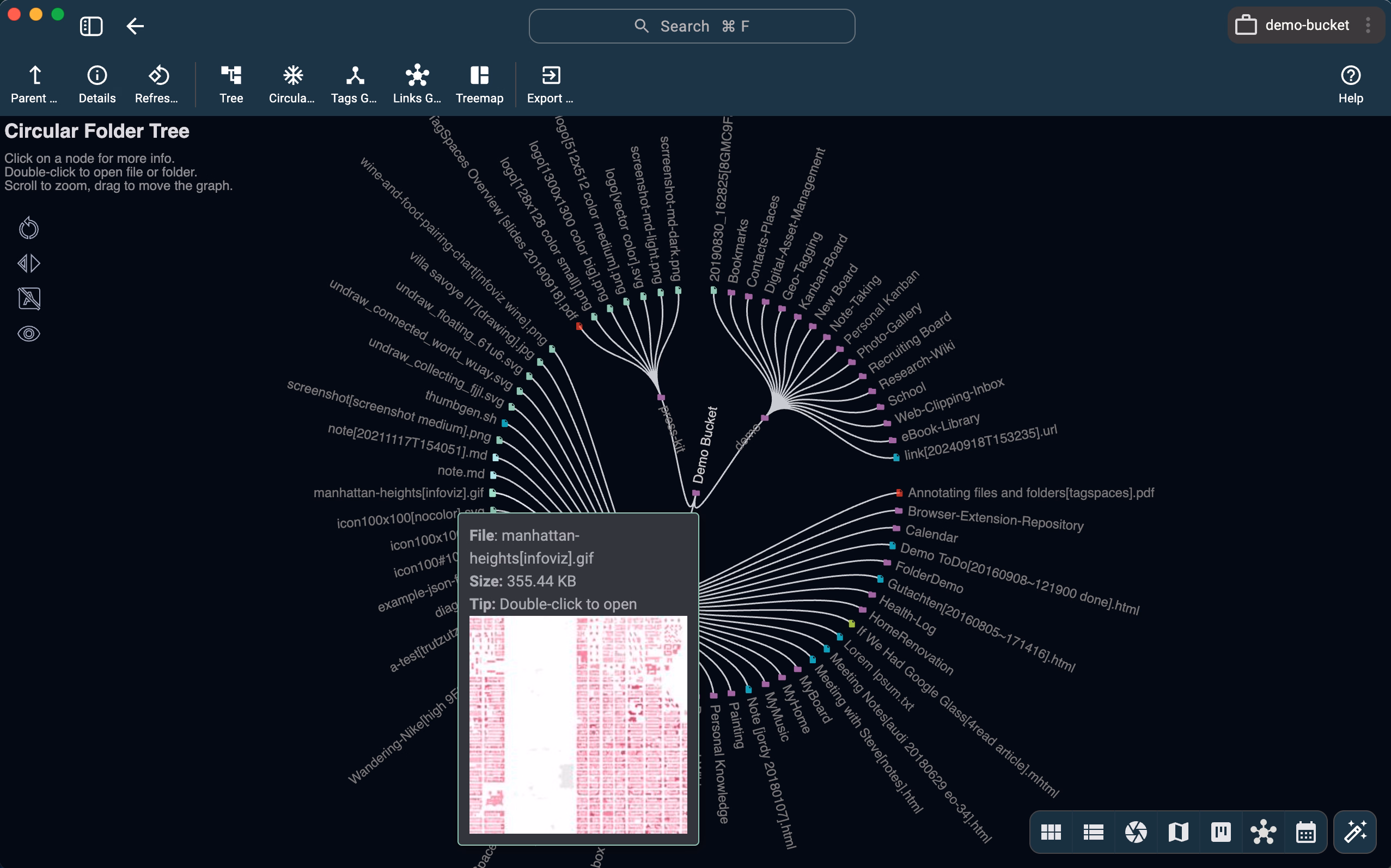Click the rotate graph icon
1391x868 pixels.
point(28,228)
